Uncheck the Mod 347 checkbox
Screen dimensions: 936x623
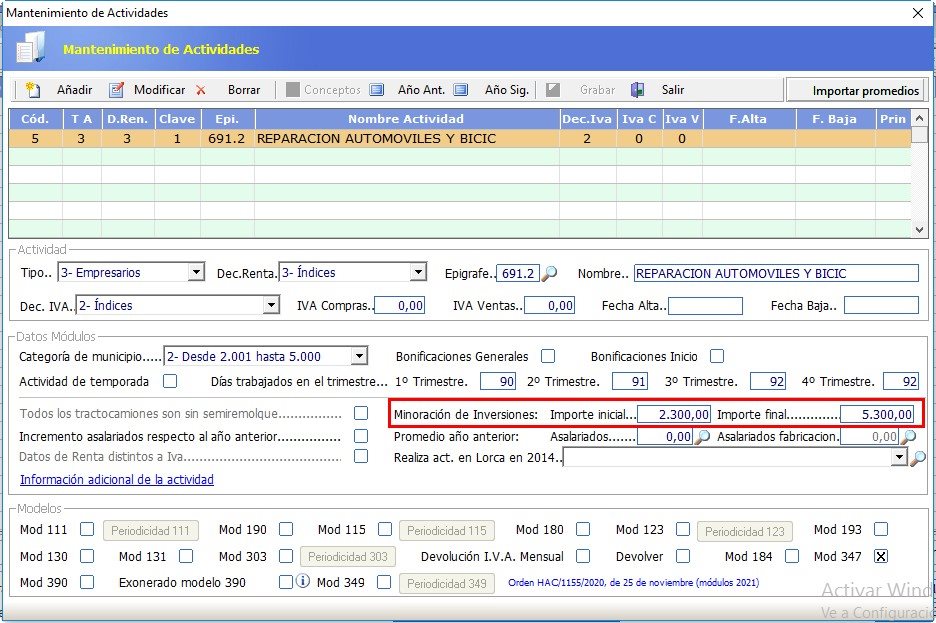point(881,556)
